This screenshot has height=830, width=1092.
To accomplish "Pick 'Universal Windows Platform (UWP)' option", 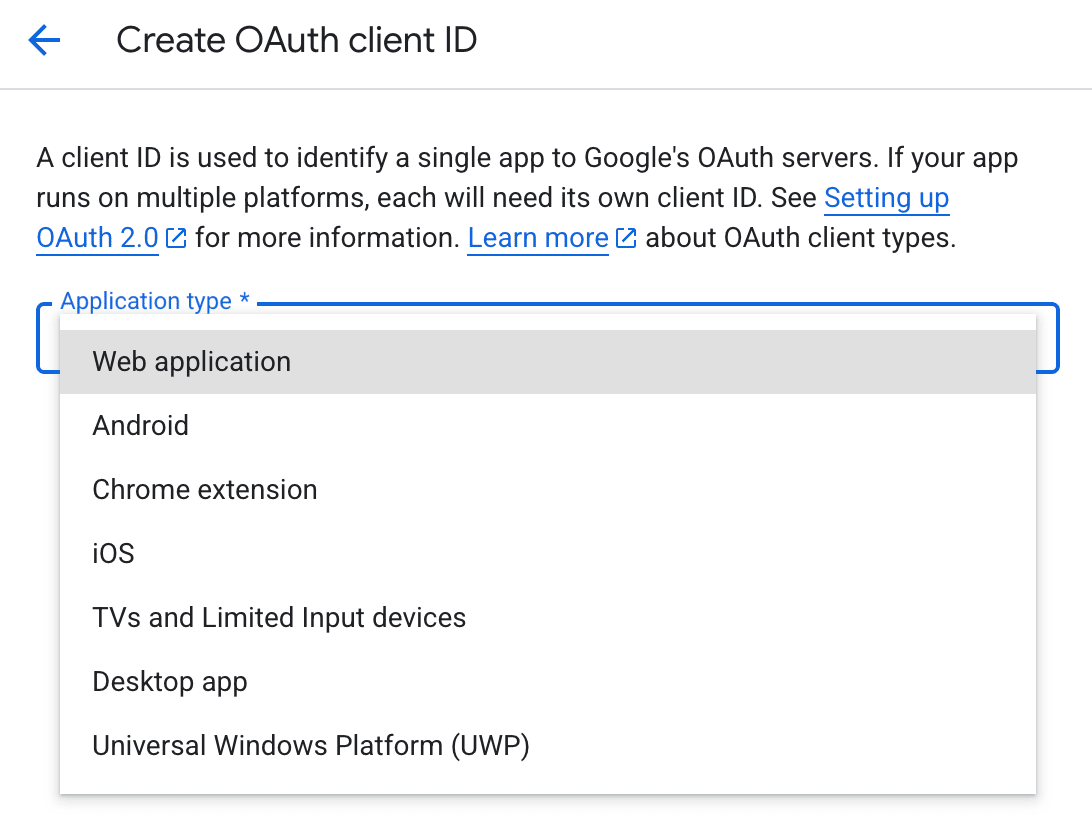I will tap(311, 746).
